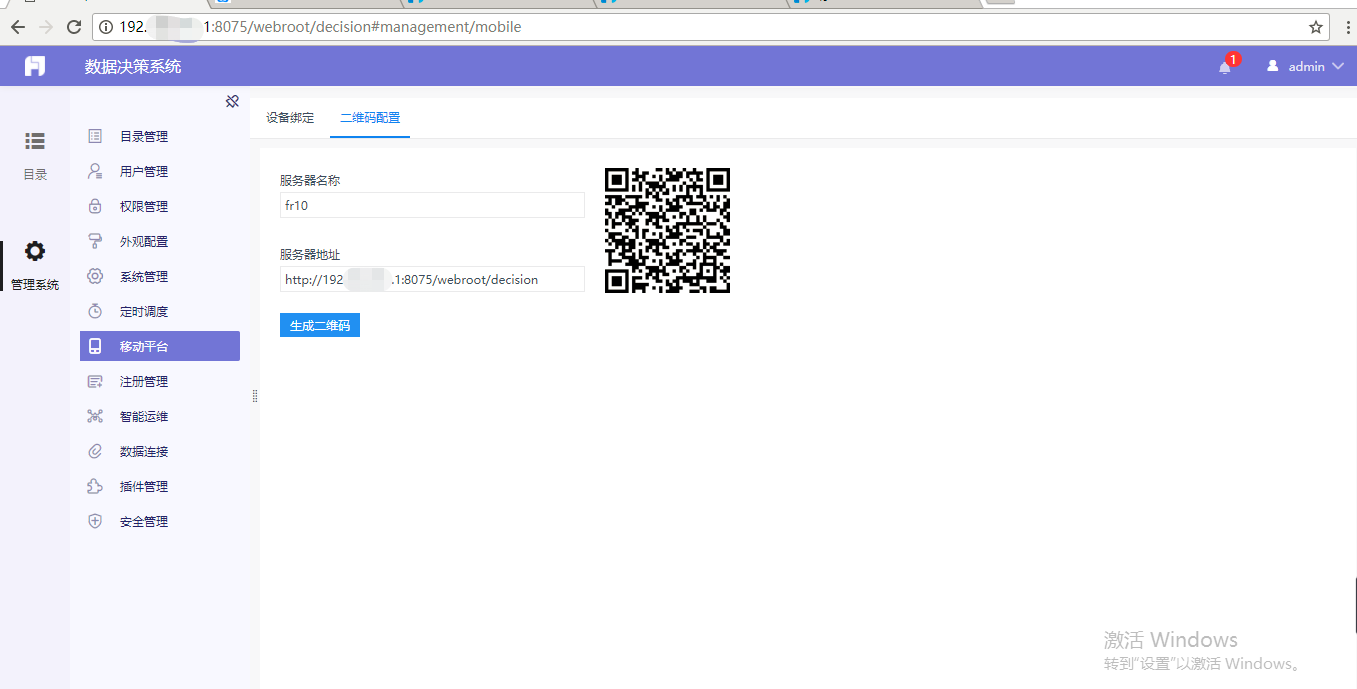Click the 服务器名称 label
1357x689 pixels.
(310, 181)
